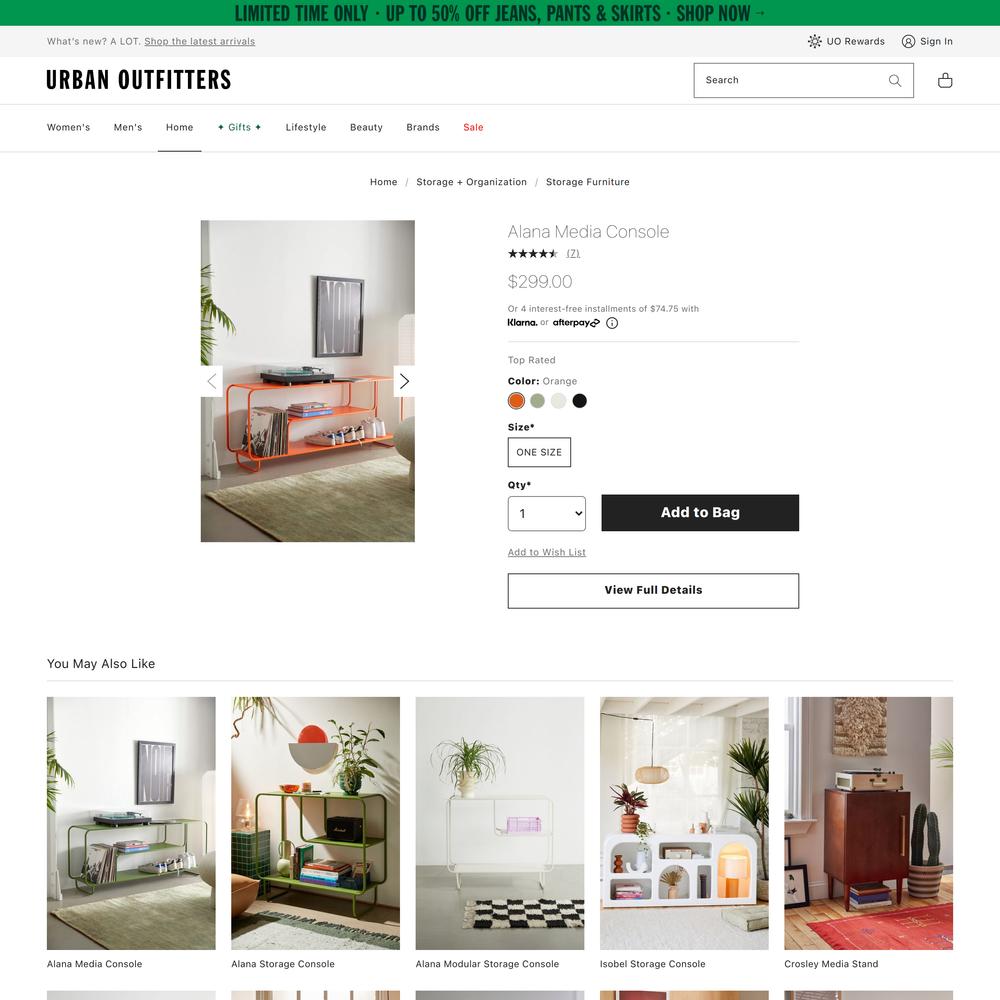Open UO Rewards sun icon

click(x=814, y=41)
